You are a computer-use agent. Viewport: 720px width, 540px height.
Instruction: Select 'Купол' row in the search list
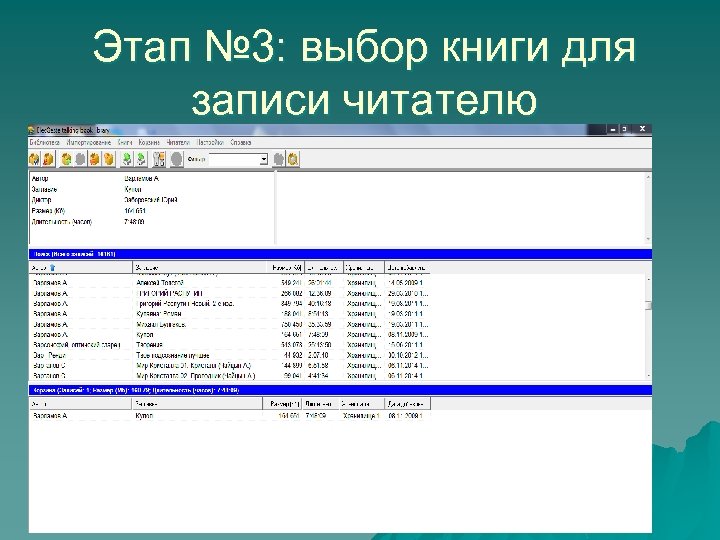point(230,334)
